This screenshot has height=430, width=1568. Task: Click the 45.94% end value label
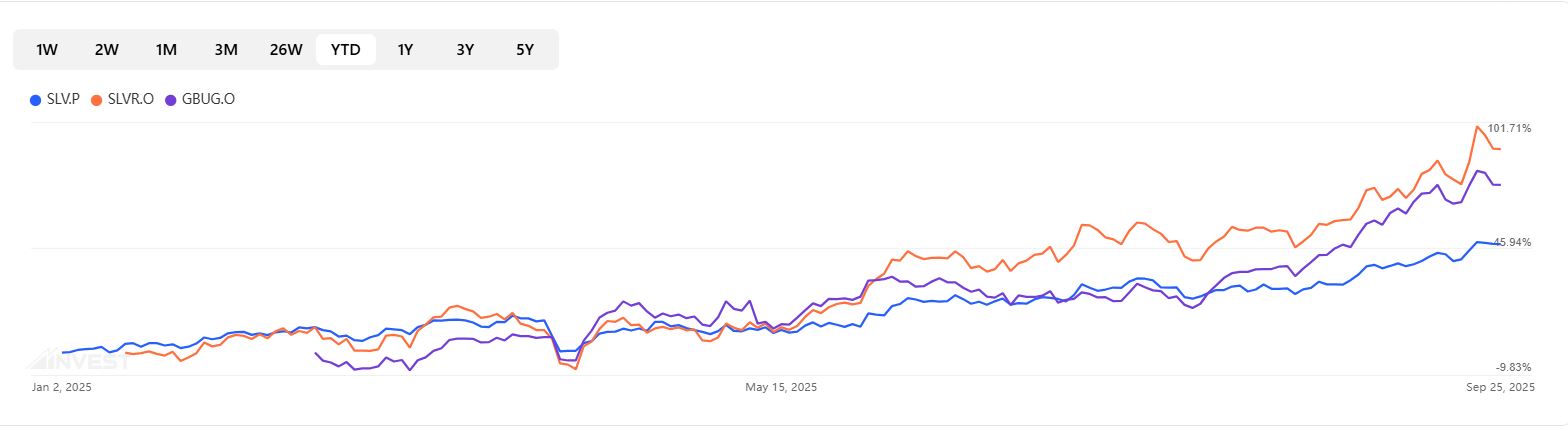tap(1512, 242)
